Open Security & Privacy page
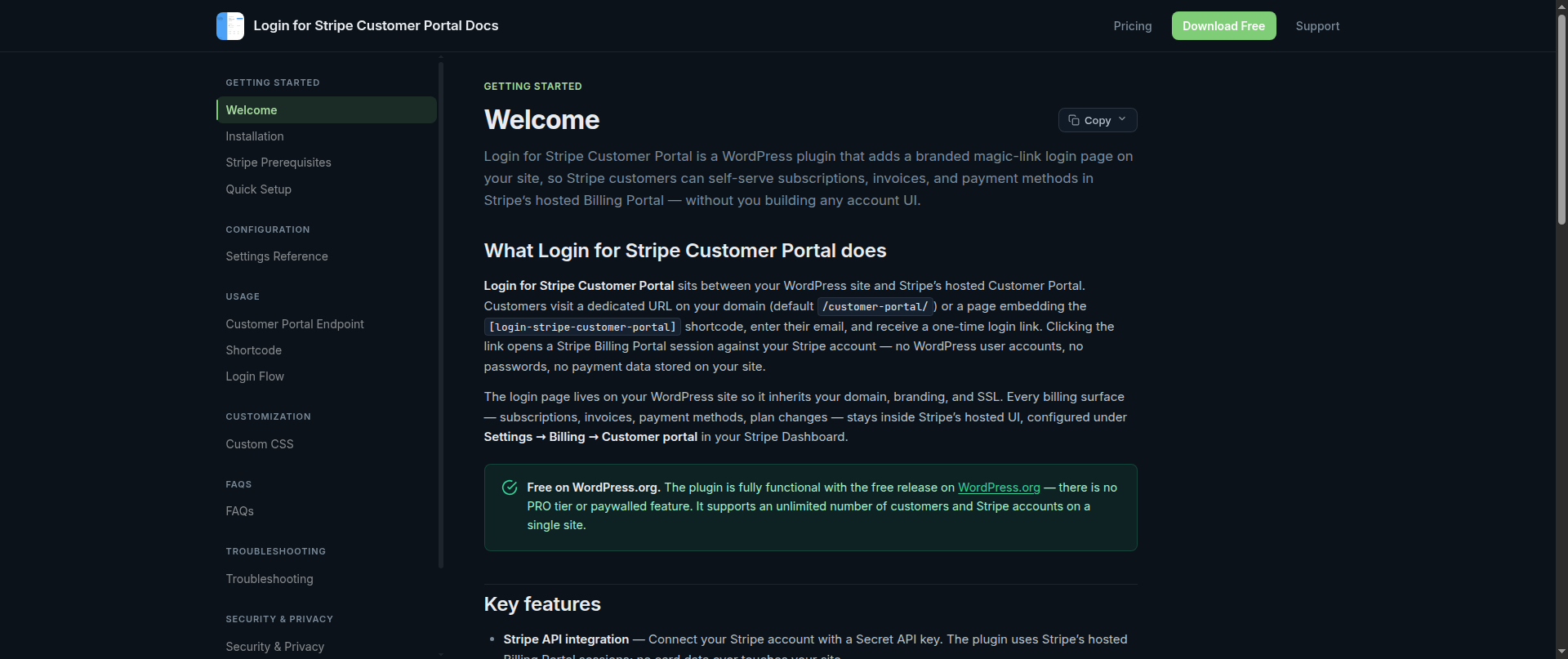Screen dimensions: 1568x659 (x=274, y=647)
